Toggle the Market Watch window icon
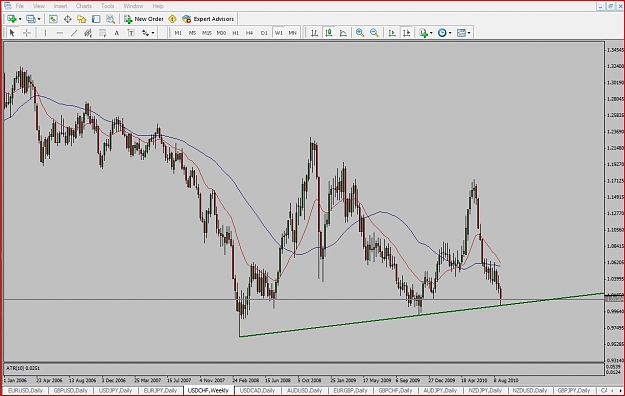The height and width of the screenshot is (396, 625). pos(53,19)
